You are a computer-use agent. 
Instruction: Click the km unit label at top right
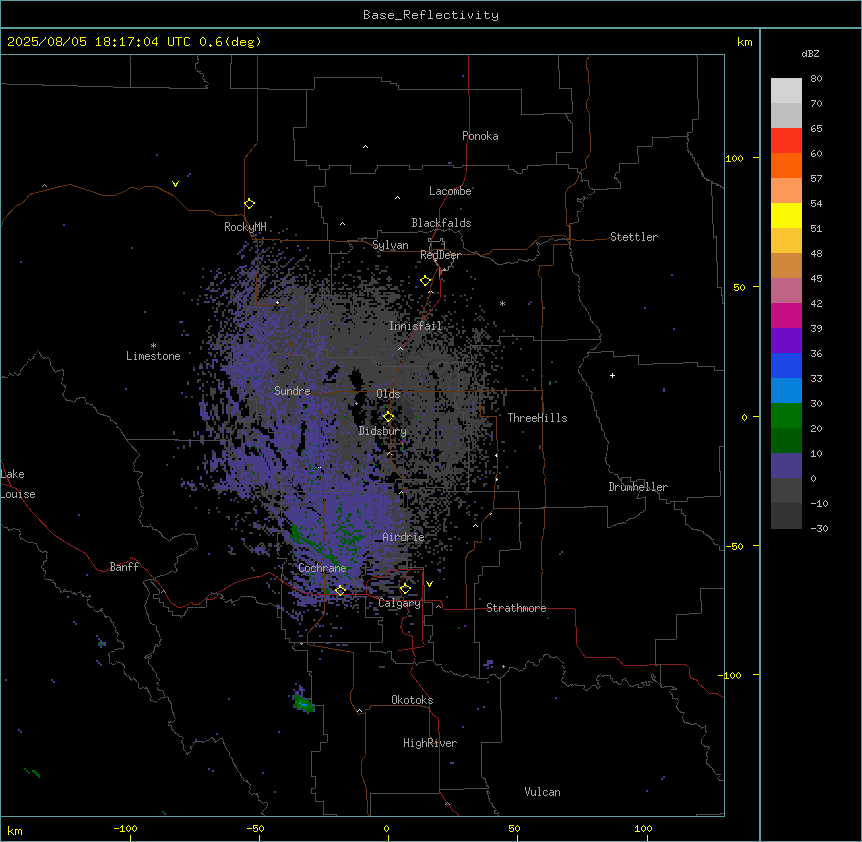[x=744, y=42]
